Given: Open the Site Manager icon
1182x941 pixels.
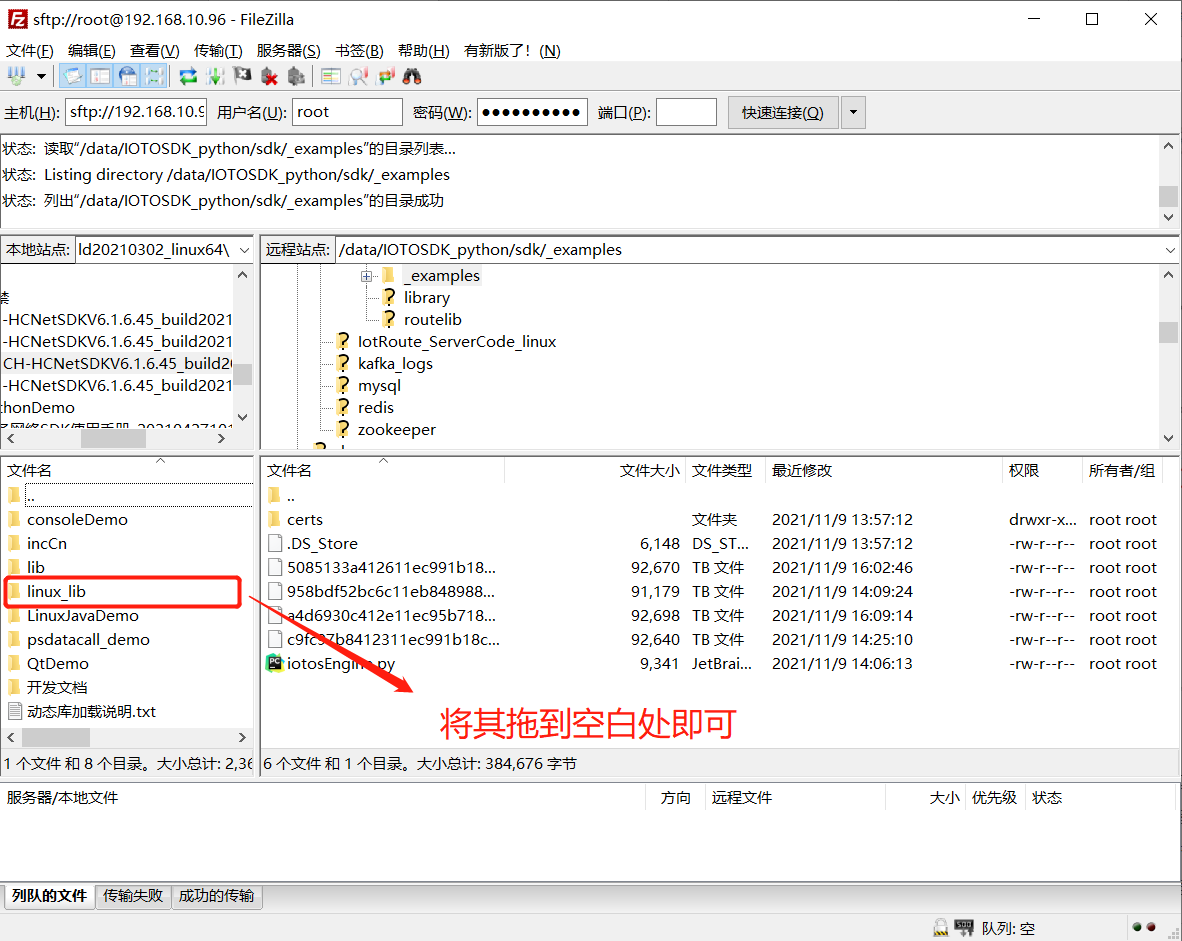Looking at the screenshot, I should 17,76.
